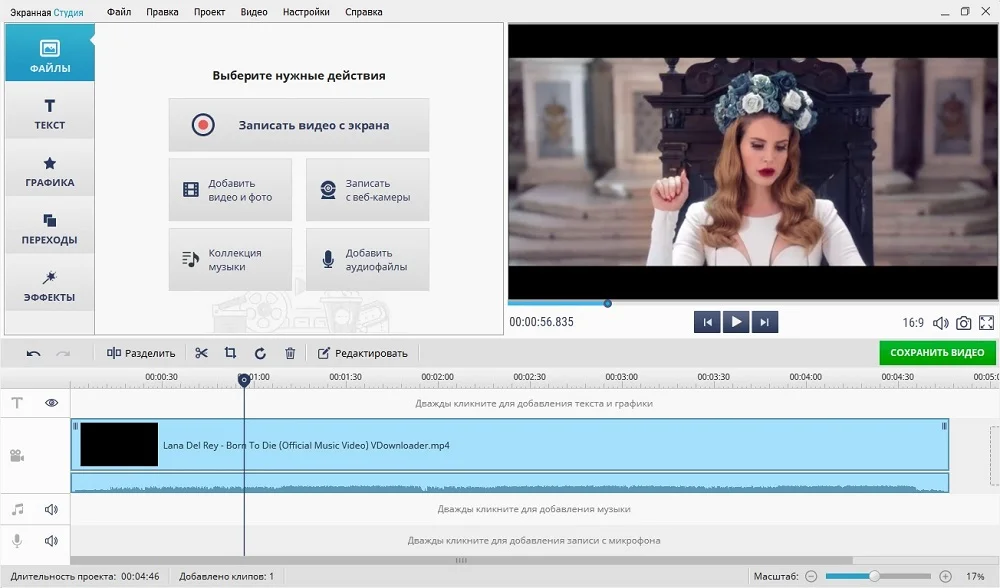Click the Масштаб zoom slider handle
1000x588 pixels.
(874, 576)
